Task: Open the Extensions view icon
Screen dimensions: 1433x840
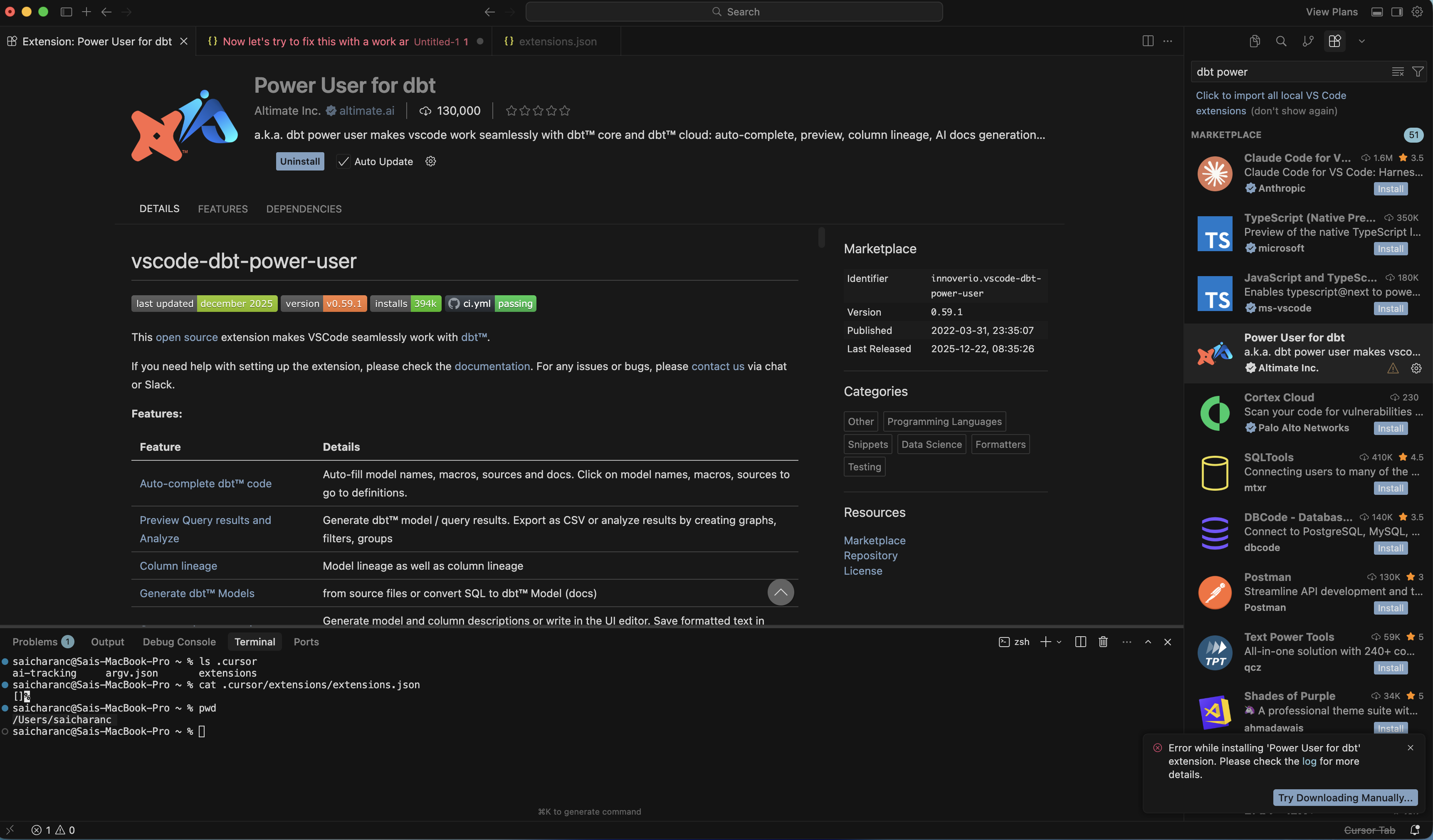Action: (1334, 41)
